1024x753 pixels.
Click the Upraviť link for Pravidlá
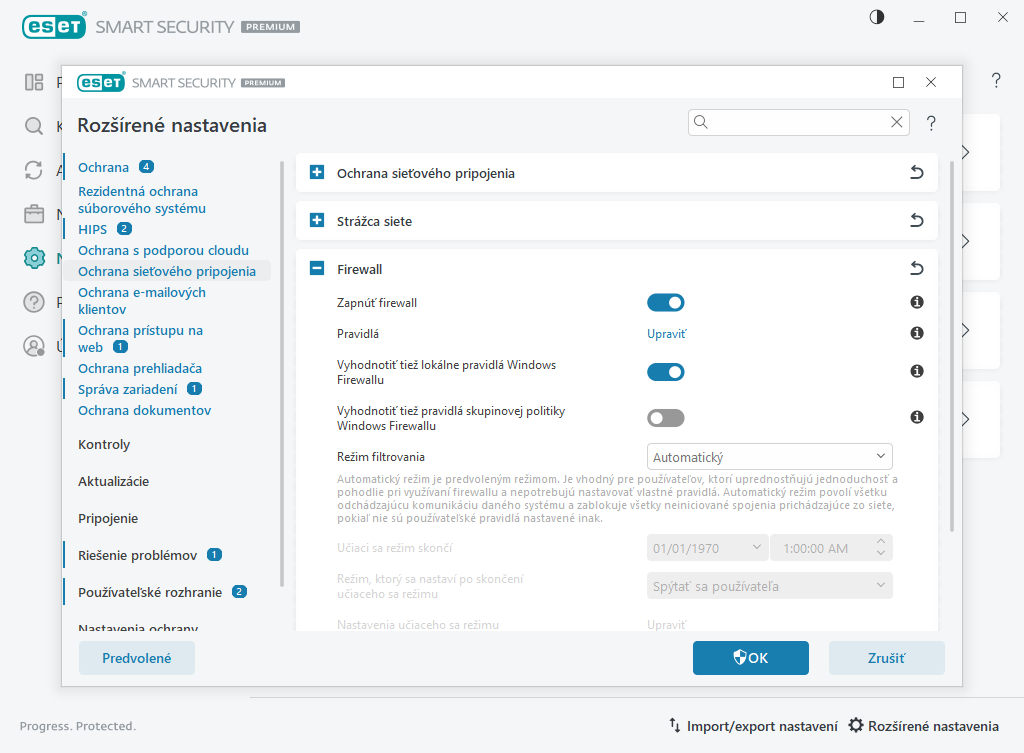coord(667,334)
